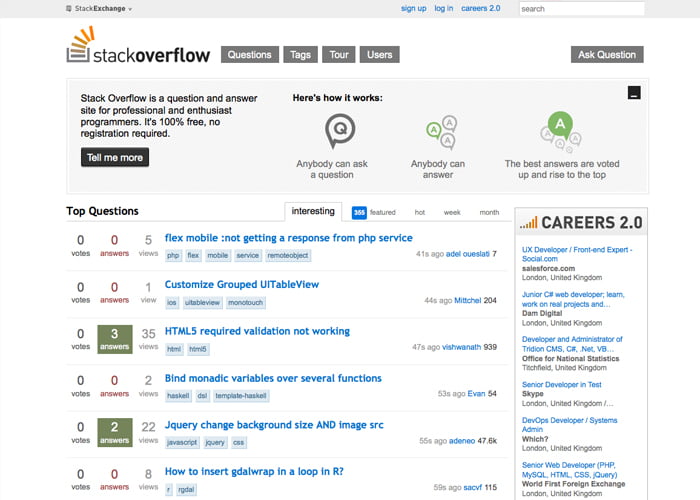Open 'Jquery change background size AND image src'
Viewport: 700px width, 500px height.
(274, 425)
